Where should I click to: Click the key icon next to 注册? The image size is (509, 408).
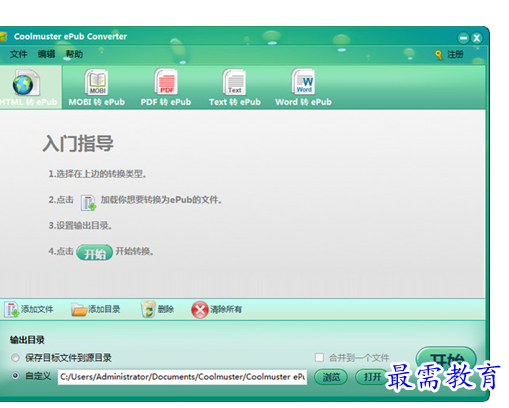point(439,55)
